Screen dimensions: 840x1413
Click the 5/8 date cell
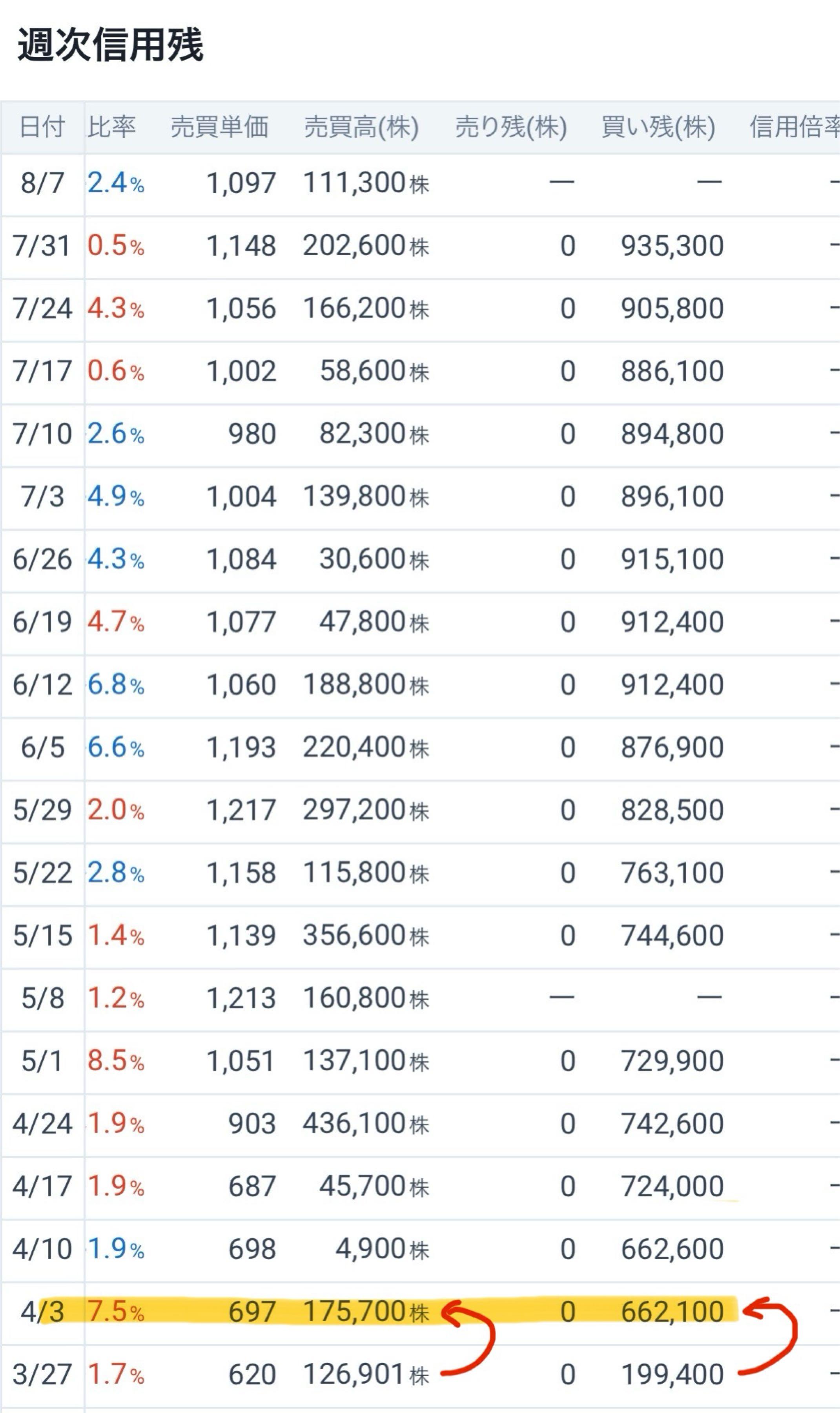coord(42,998)
